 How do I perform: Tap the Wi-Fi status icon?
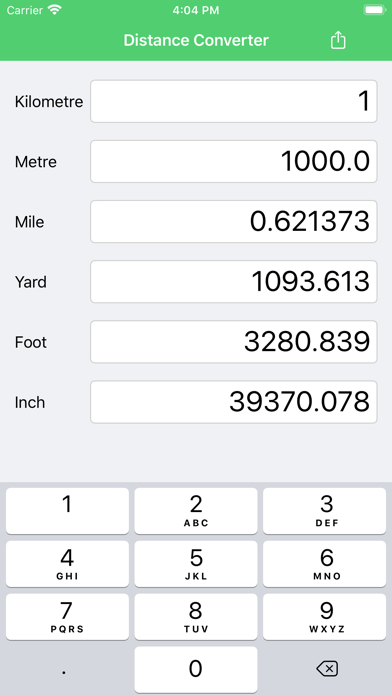click(55, 10)
